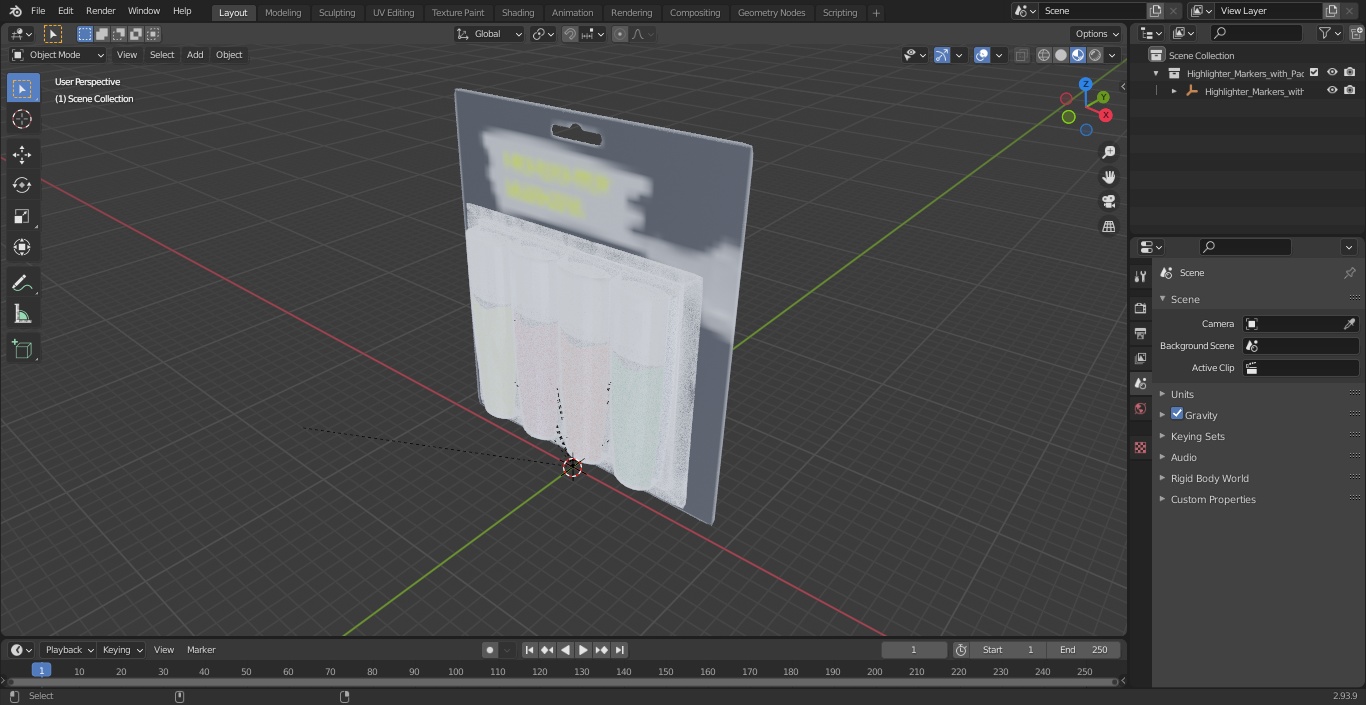Switch orthographic perspective grid icon

1108,227
